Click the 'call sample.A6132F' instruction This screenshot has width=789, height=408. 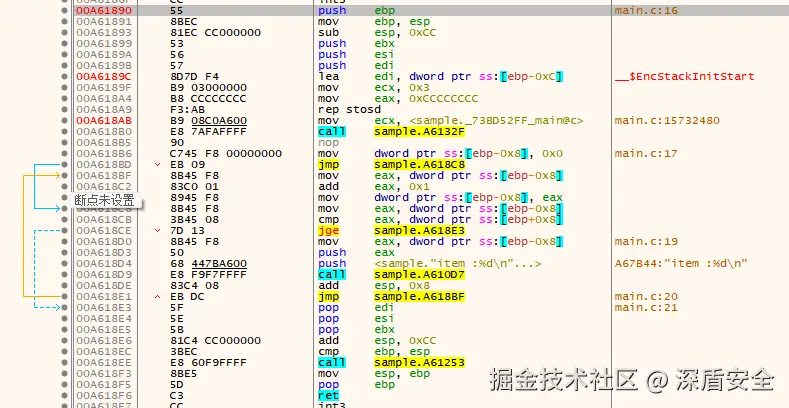tap(391, 132)
